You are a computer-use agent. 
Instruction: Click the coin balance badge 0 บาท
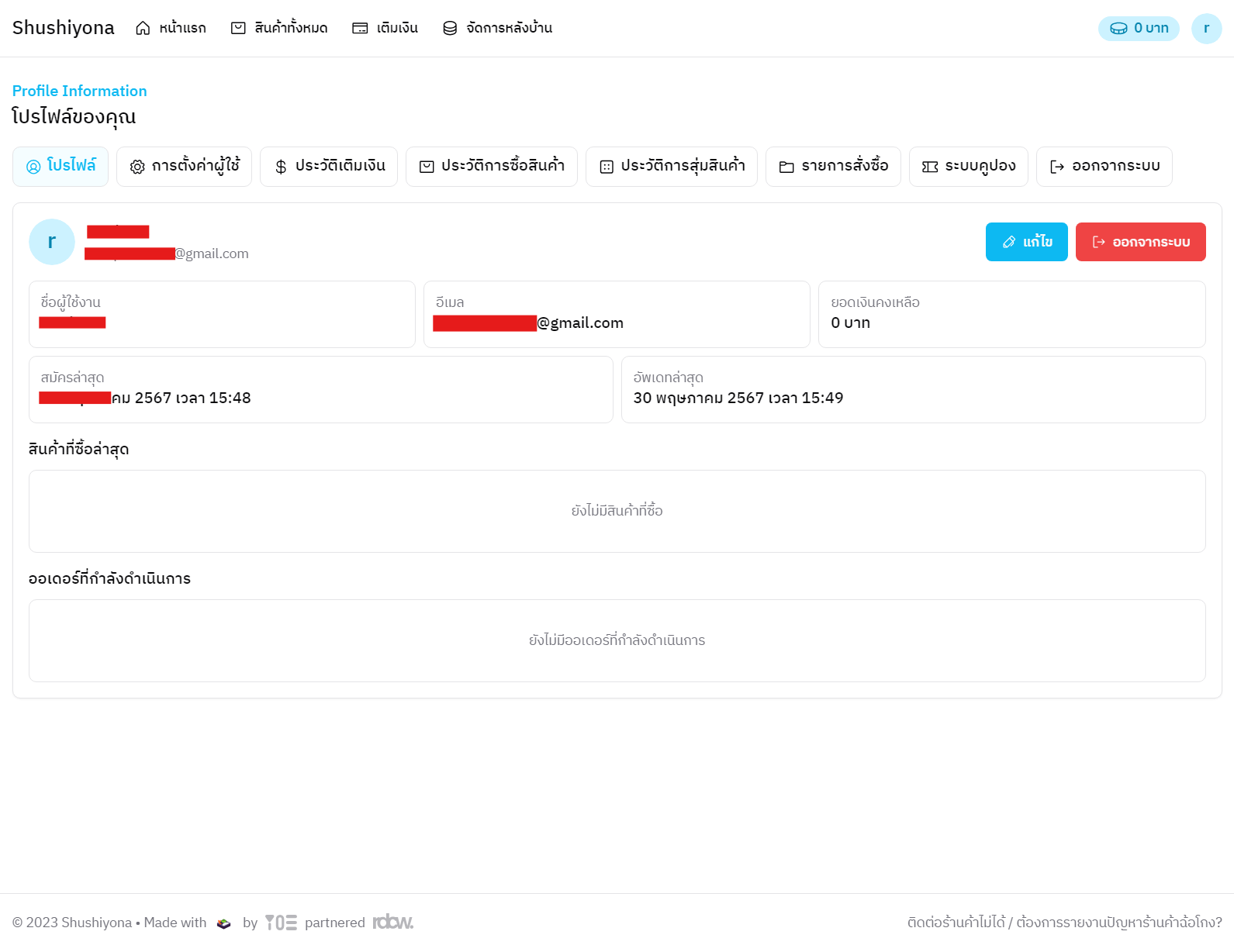(1138, 29)
